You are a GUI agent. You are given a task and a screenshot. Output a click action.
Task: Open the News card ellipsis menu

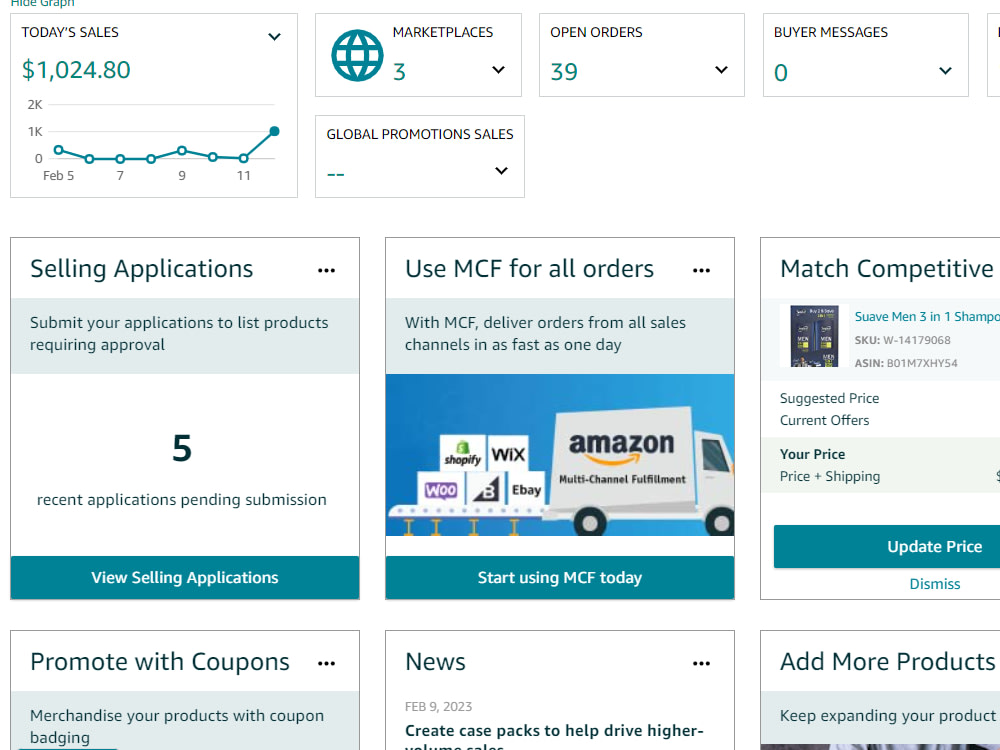point(701,661)
